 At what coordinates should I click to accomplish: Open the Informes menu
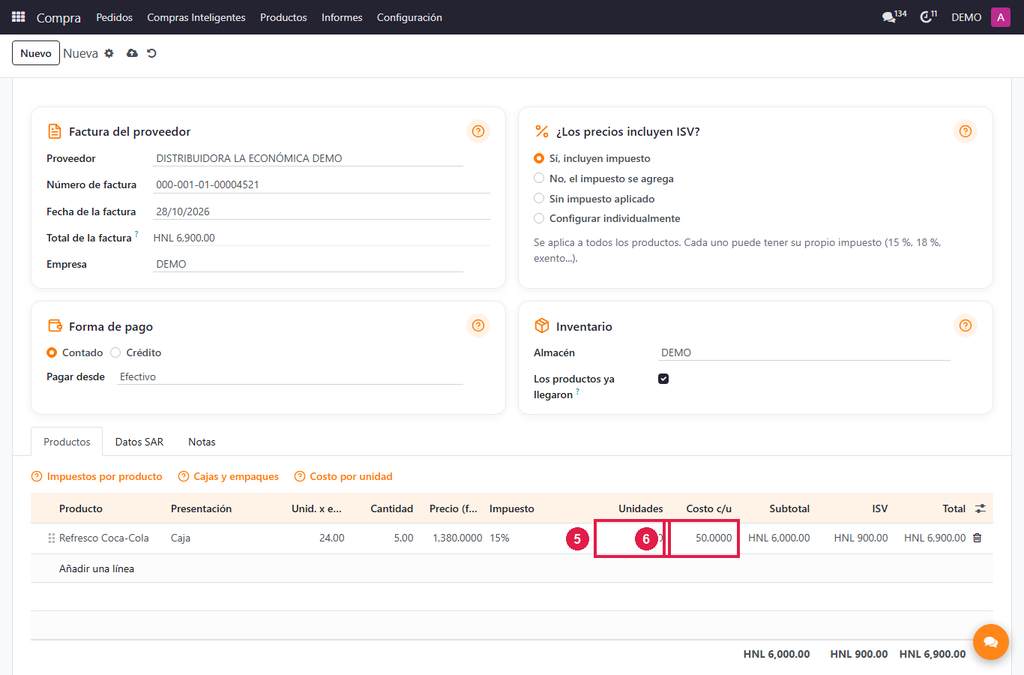342,17
